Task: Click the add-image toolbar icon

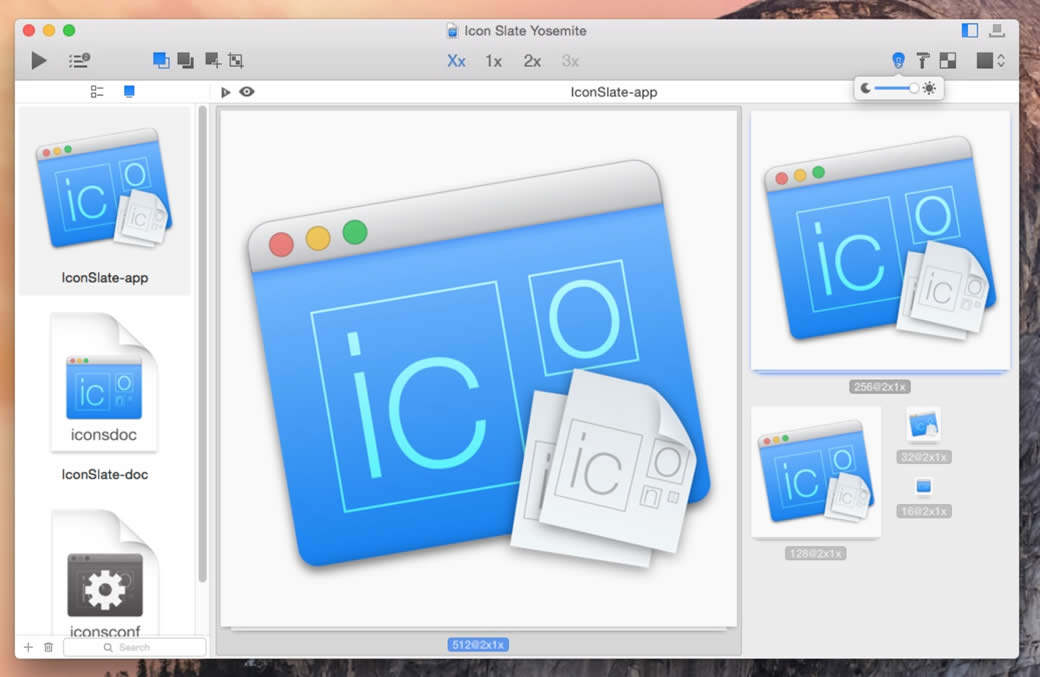Action: tap(211, 60)
